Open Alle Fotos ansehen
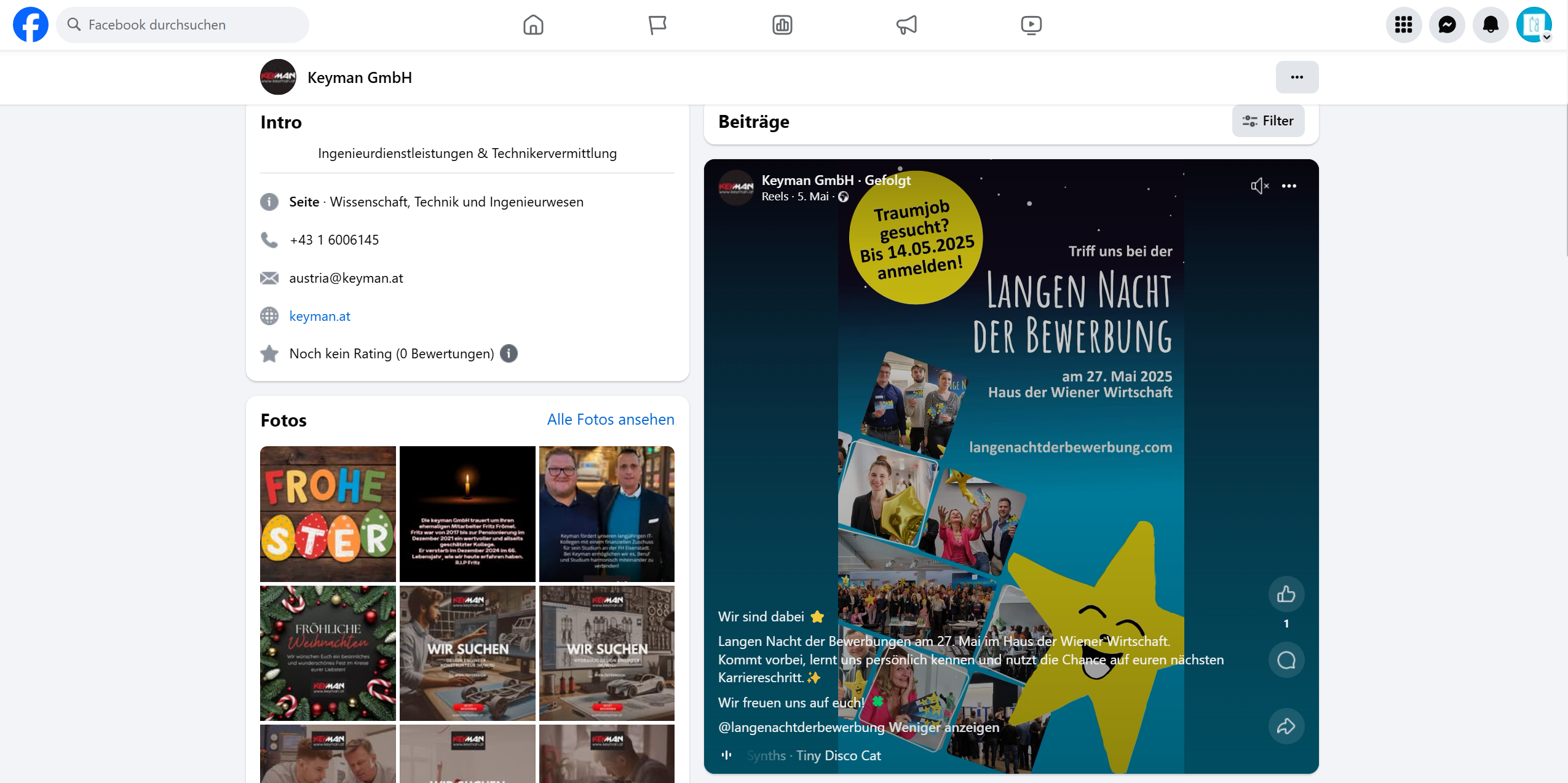This screenshot has width=1568, height=783. [611, 419]
